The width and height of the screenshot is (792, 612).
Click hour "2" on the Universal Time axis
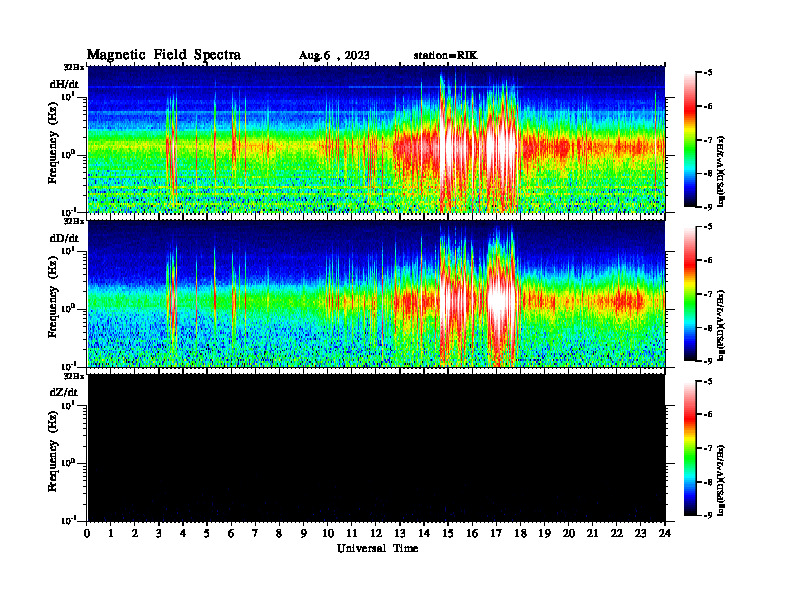click(135, 534)
